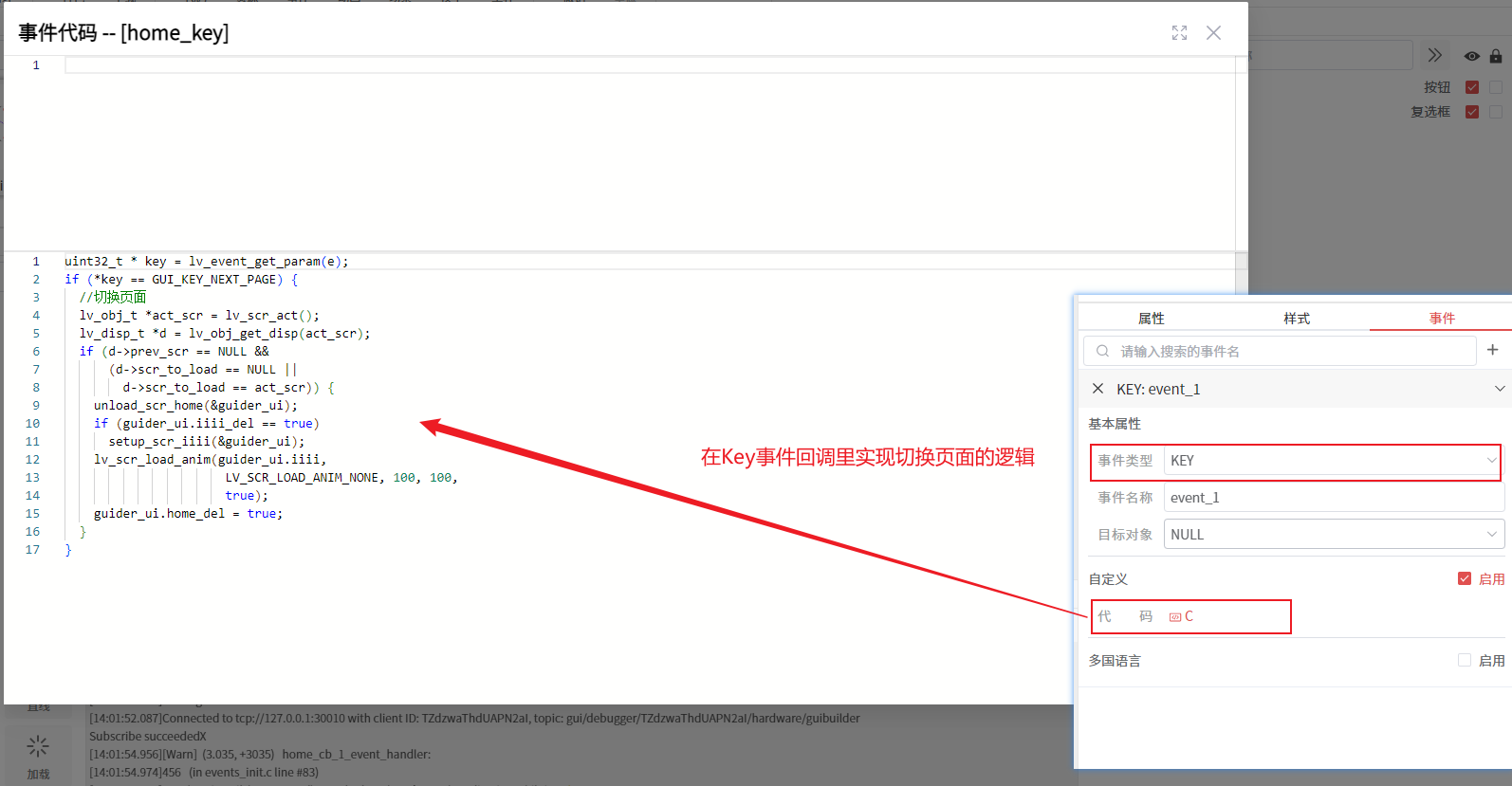This screenshot has width=1512, height=786.
Task: Check the 按钮 lock checkbox
Action: pos(1496,87)
